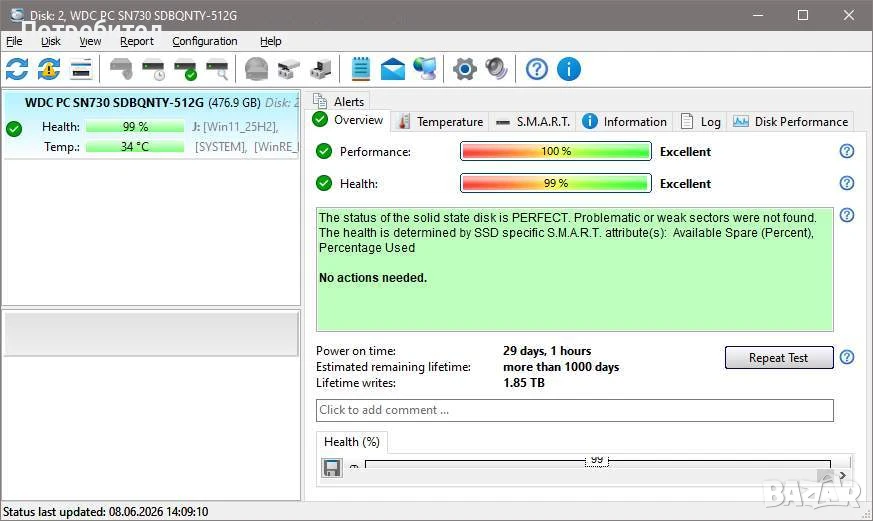Refresh disk status with the blue arrows icon
Viewport: 873px width, 521px height.
[17, 69]
